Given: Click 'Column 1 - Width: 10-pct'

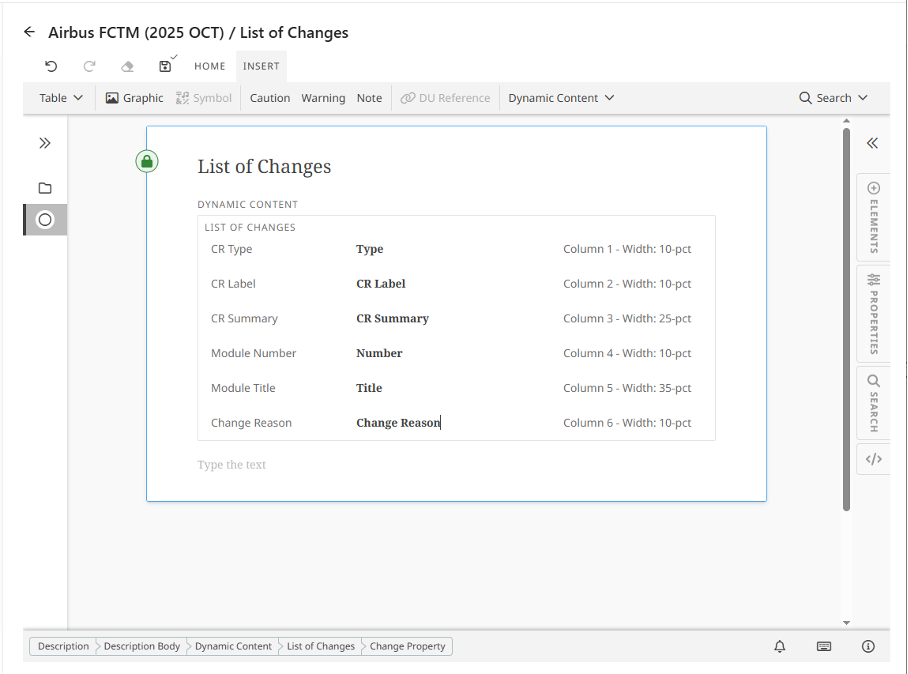Looking at the screenshot, I should (627, 249).
